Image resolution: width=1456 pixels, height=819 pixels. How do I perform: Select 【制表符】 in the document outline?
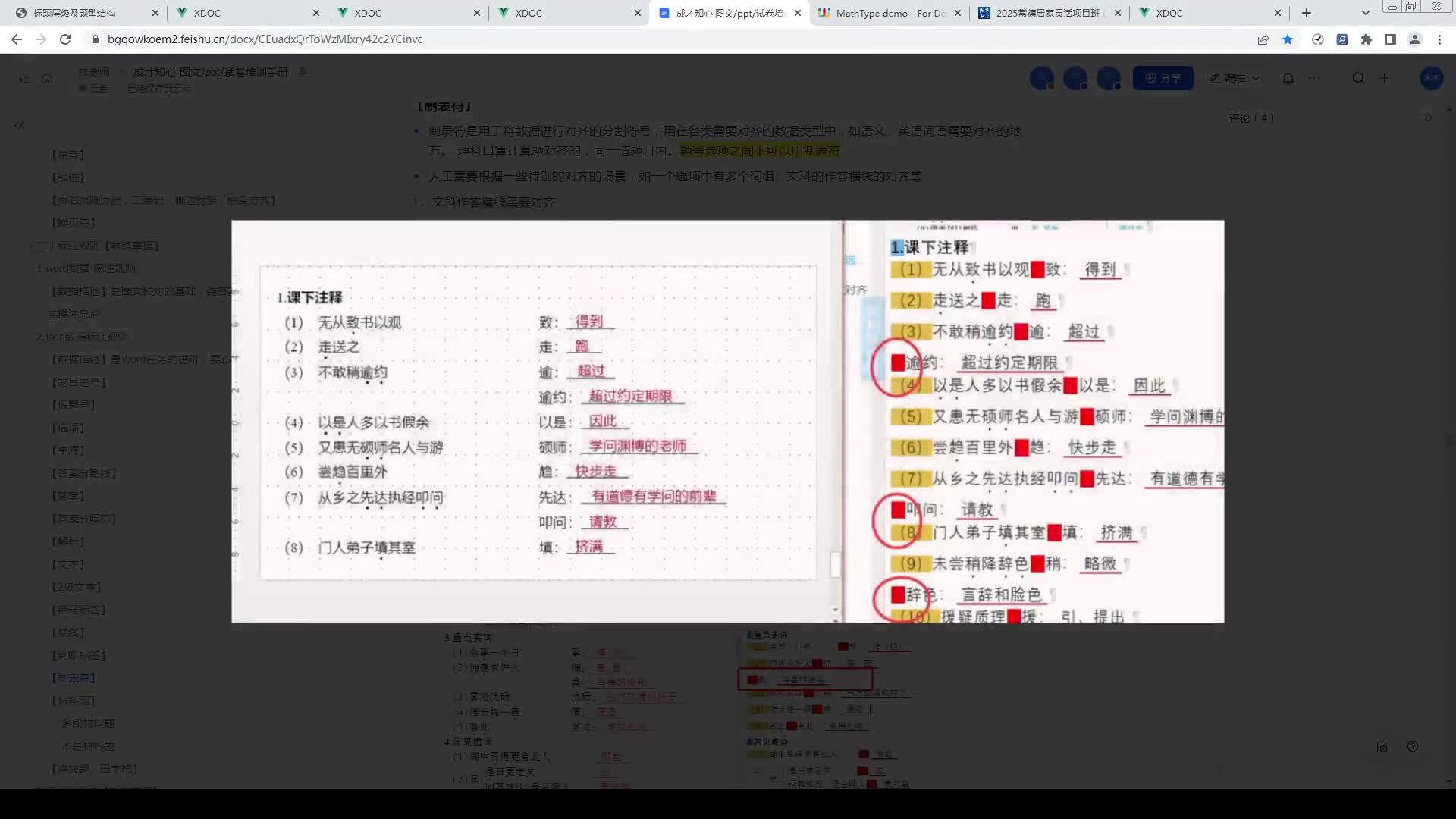click(x=73, y=677)
